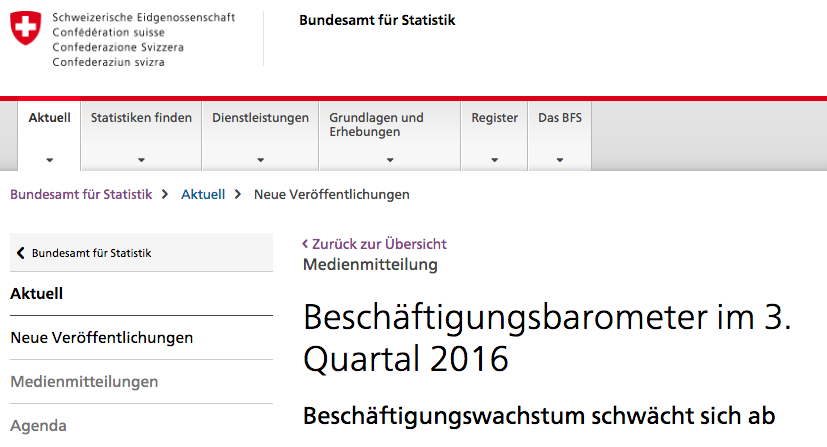Expand the arrow under Statistiken finden
Screen dimensions: 827x447
[141, 160]
